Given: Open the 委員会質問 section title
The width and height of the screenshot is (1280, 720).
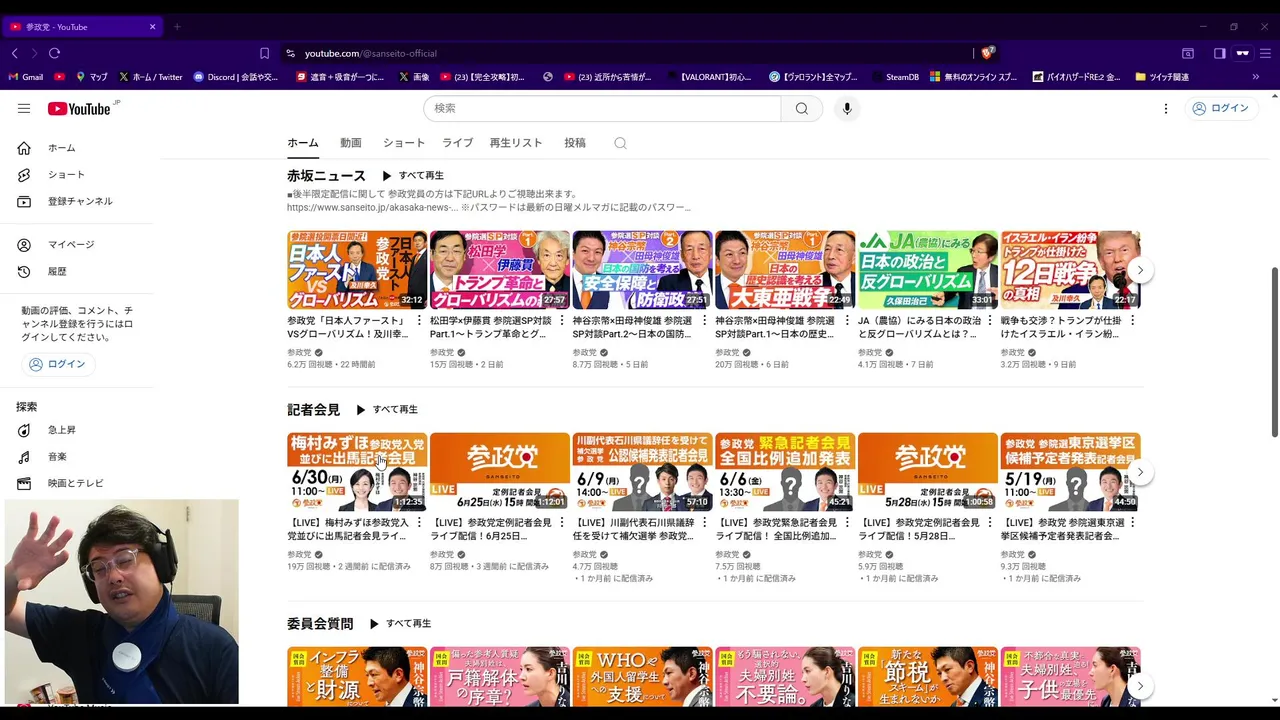Looking at the screenshot, I should coord(320,624).
